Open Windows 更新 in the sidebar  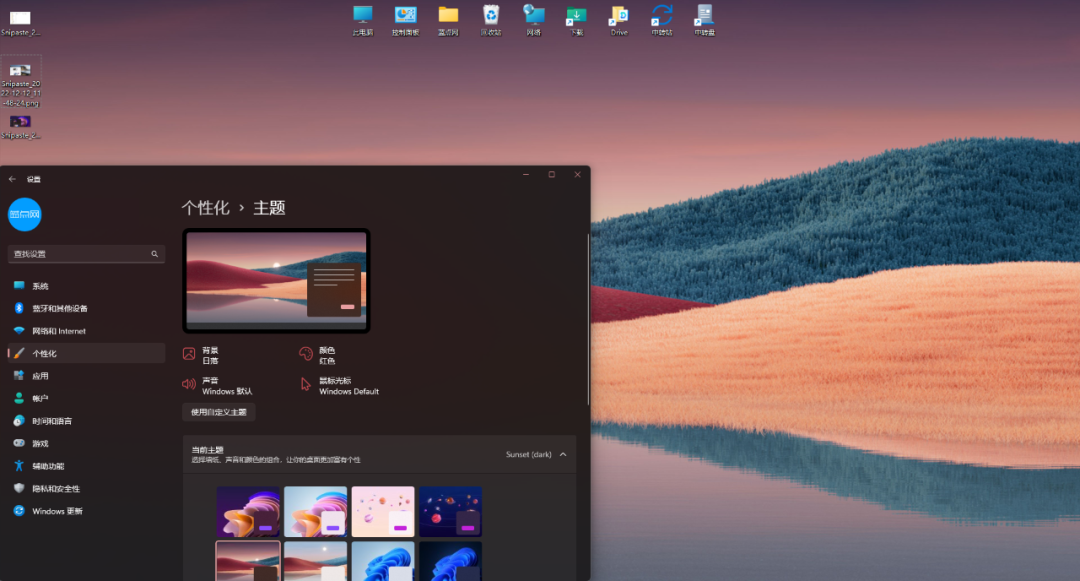point(86,511)
